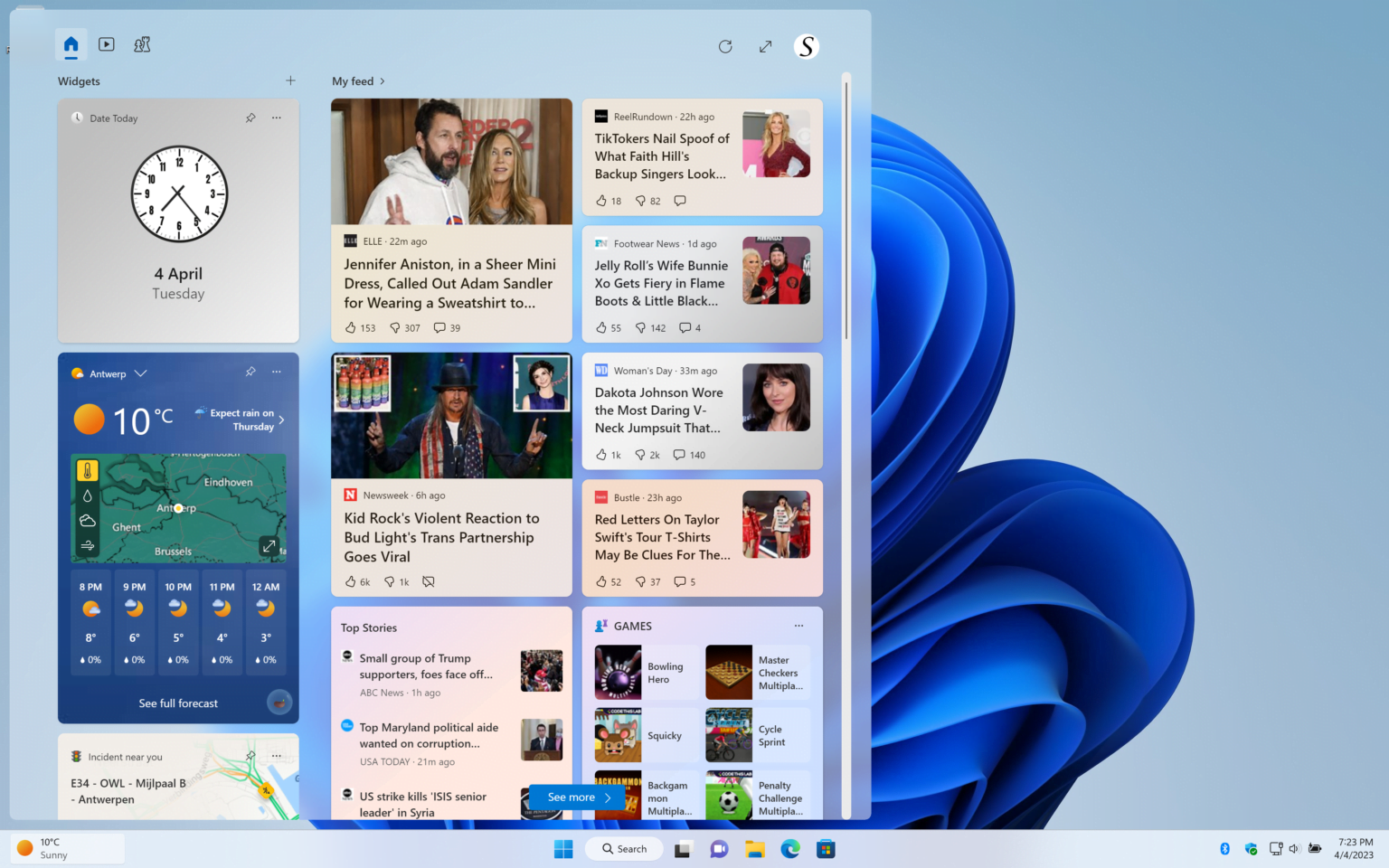Image resolution: width=1389 pixels, height=868 pixels.
Task: Expand the widget board to full screen
Action: click(765, 46)
